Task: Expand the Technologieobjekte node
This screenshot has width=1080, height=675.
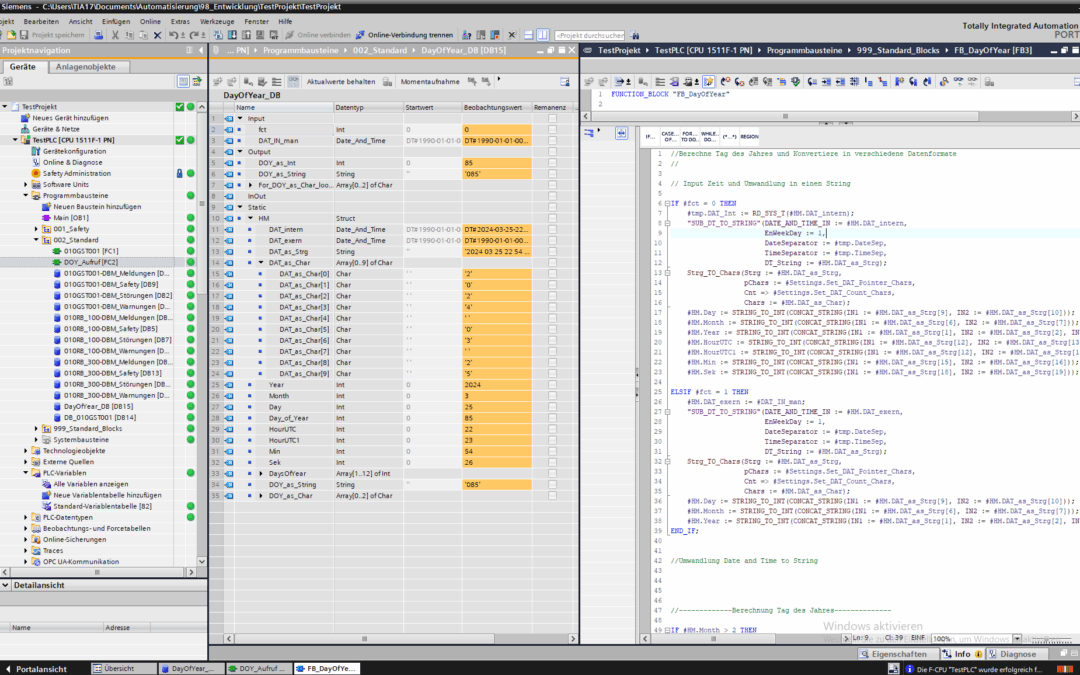Action: 26,451
